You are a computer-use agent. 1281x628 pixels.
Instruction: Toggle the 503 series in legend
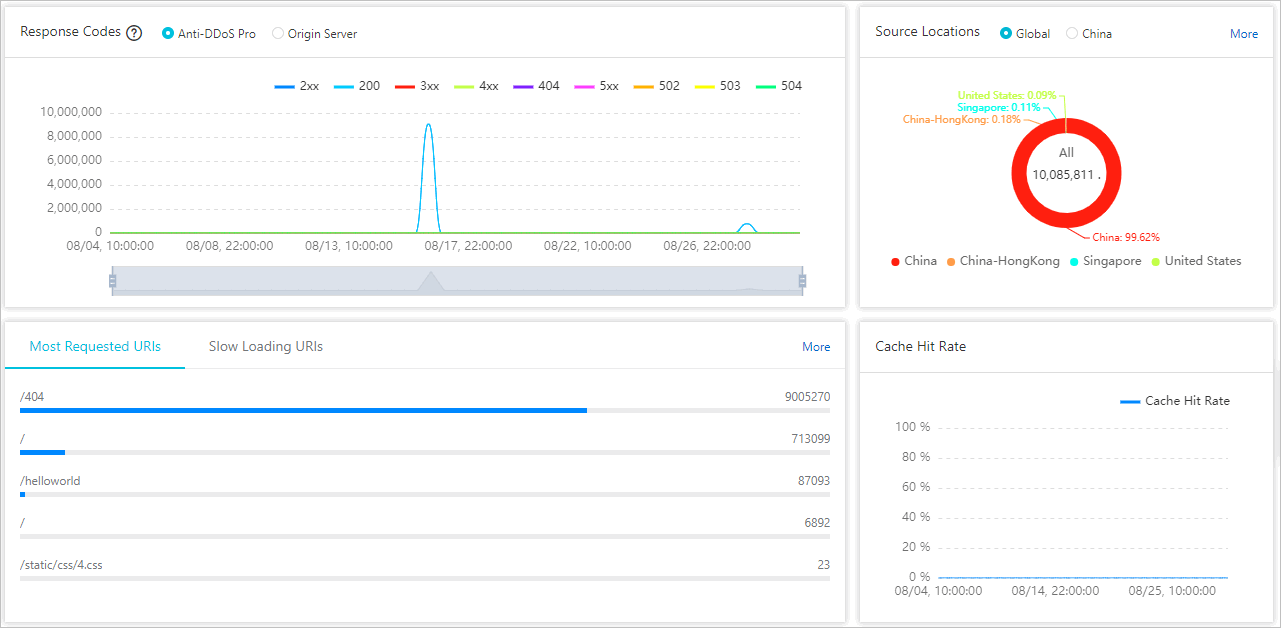click(718, 86)
